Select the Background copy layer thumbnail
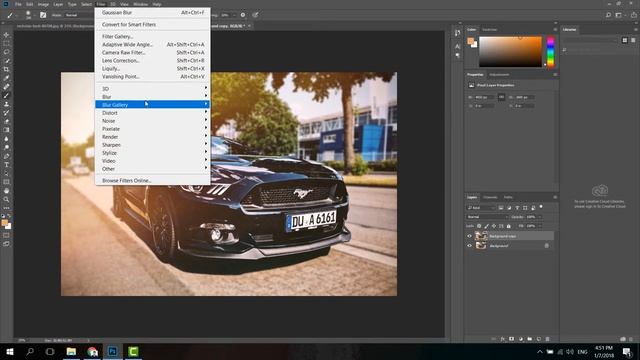Image resolution: width=640 pixels, height=360 pixels. [481, 236]
